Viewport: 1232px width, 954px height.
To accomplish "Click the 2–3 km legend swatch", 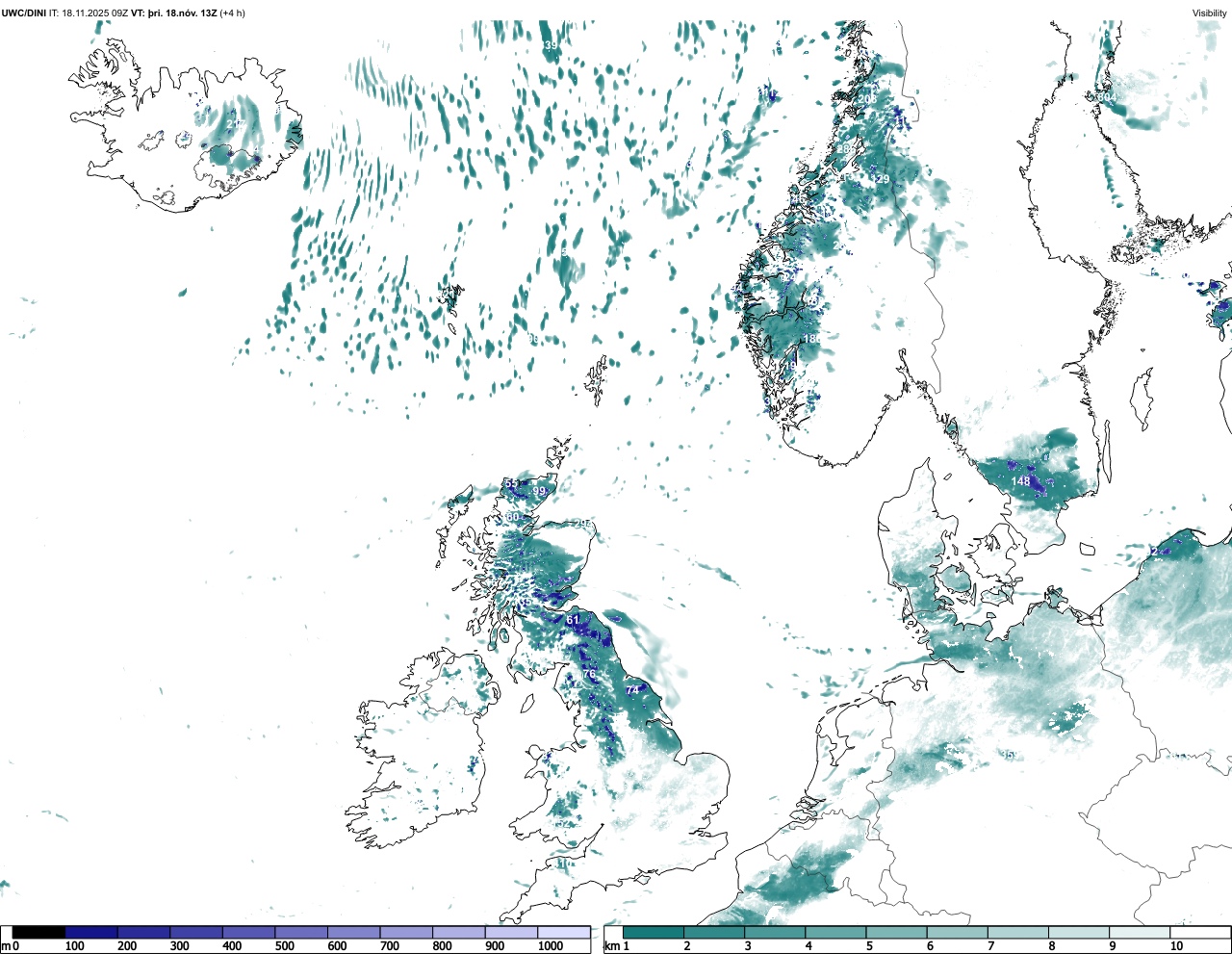I will (714, 932).
